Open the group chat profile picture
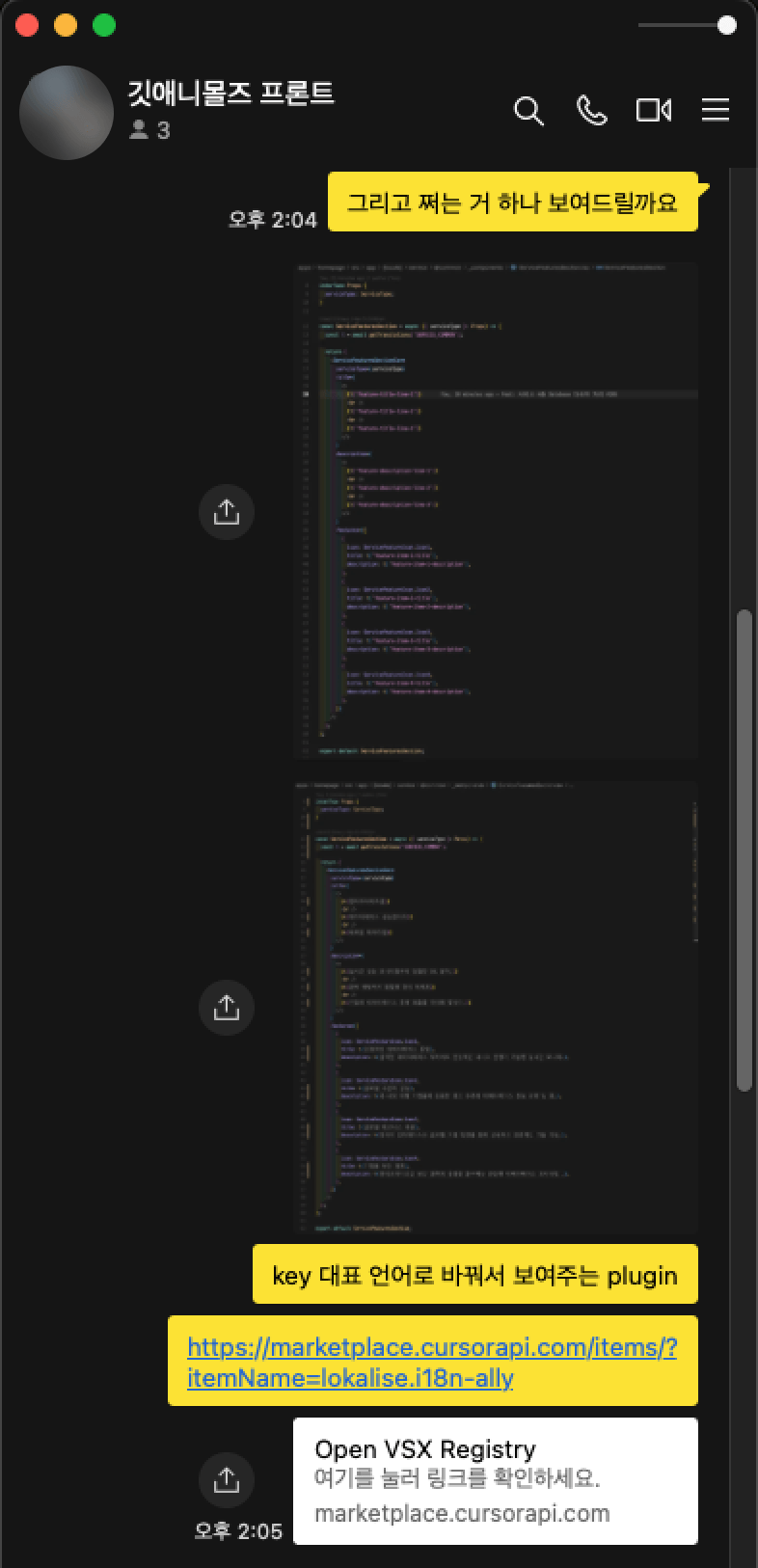This screenshot has width=758, height=1568. (67, 113)
